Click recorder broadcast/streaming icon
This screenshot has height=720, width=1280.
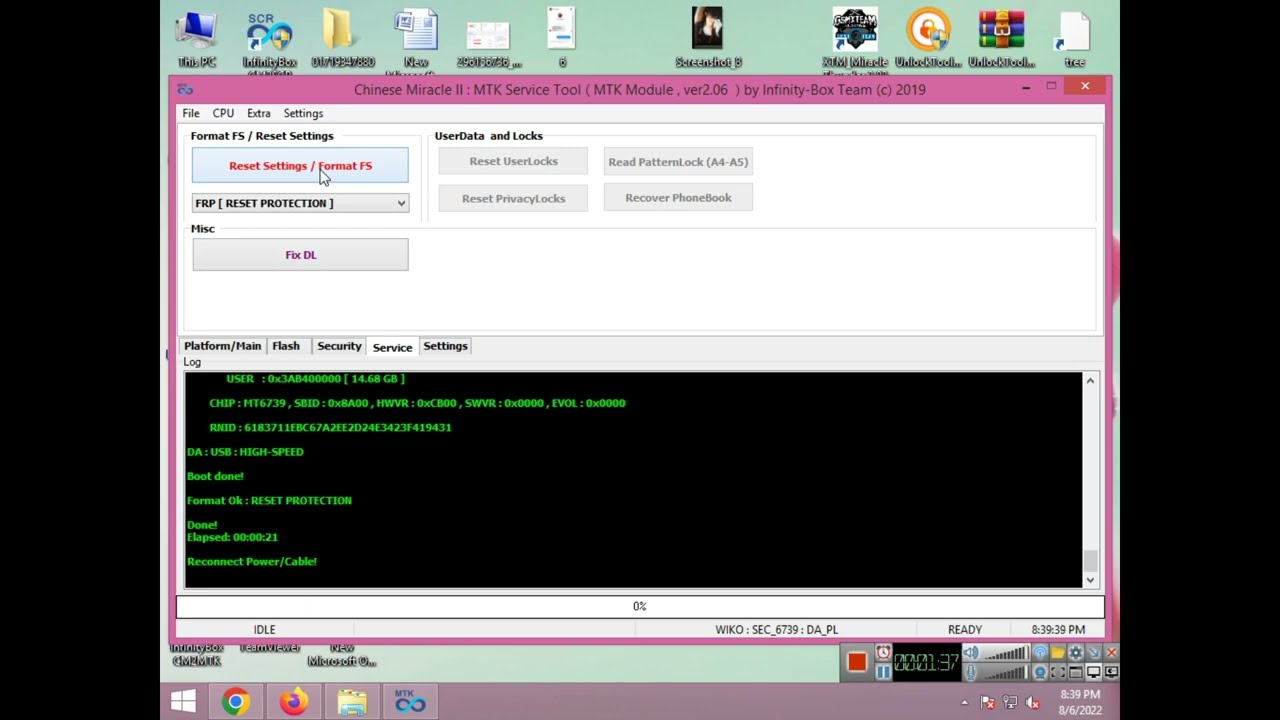[x=1040, y=652]
